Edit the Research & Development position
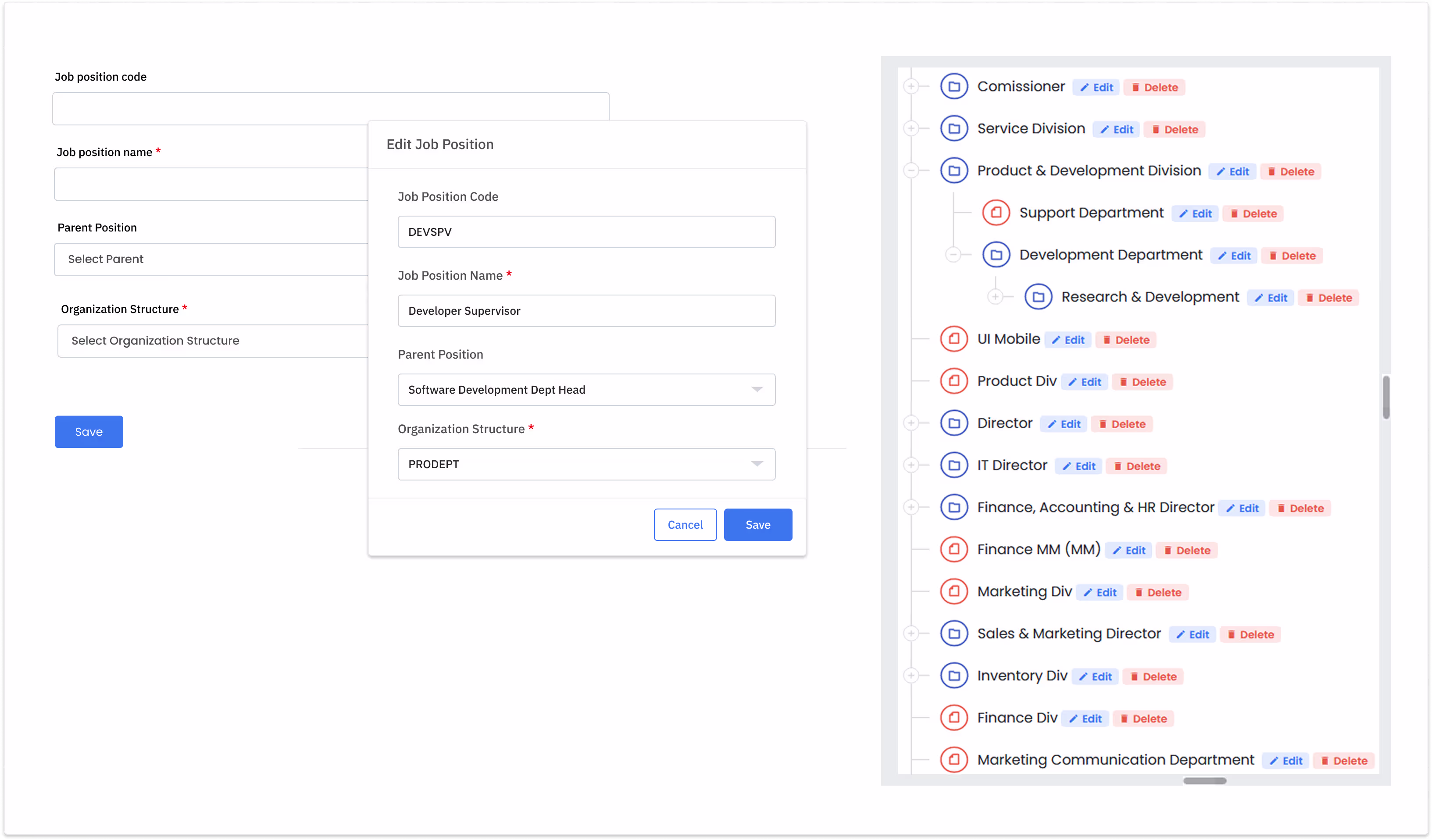This screenshot has height=840, width=1432. point(1271,298)
